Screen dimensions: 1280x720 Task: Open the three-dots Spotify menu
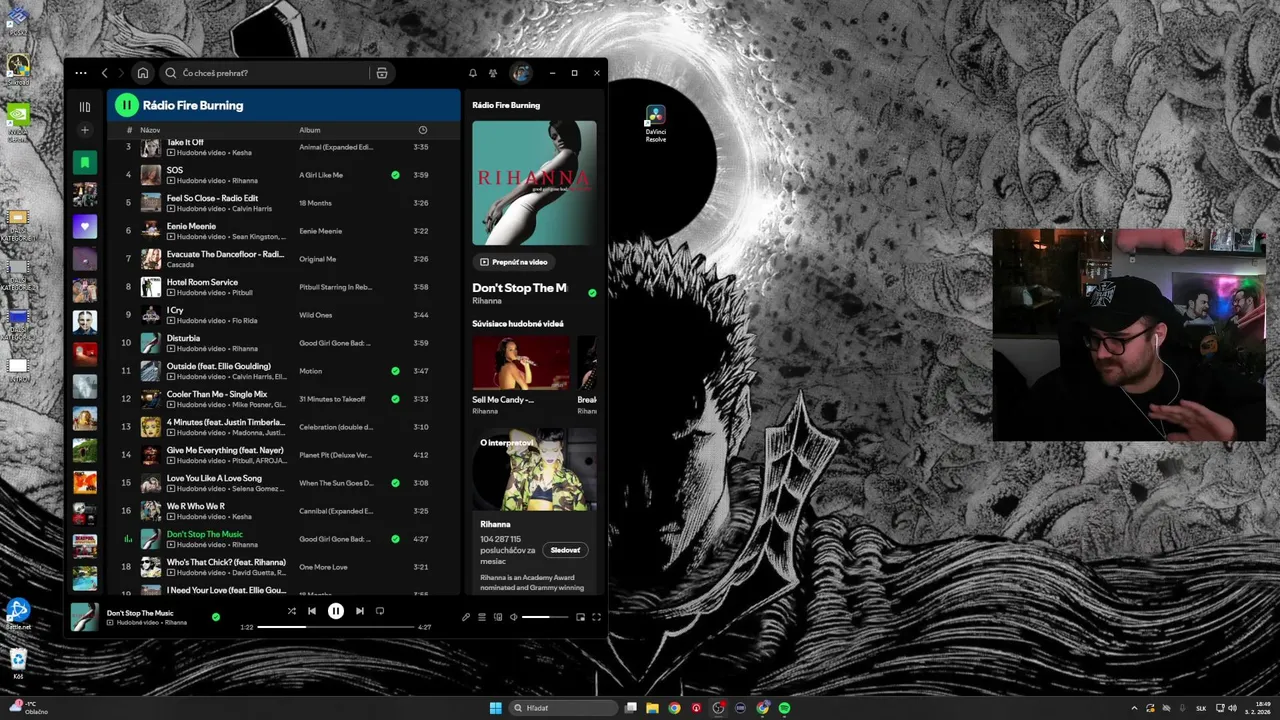(81, 73)
